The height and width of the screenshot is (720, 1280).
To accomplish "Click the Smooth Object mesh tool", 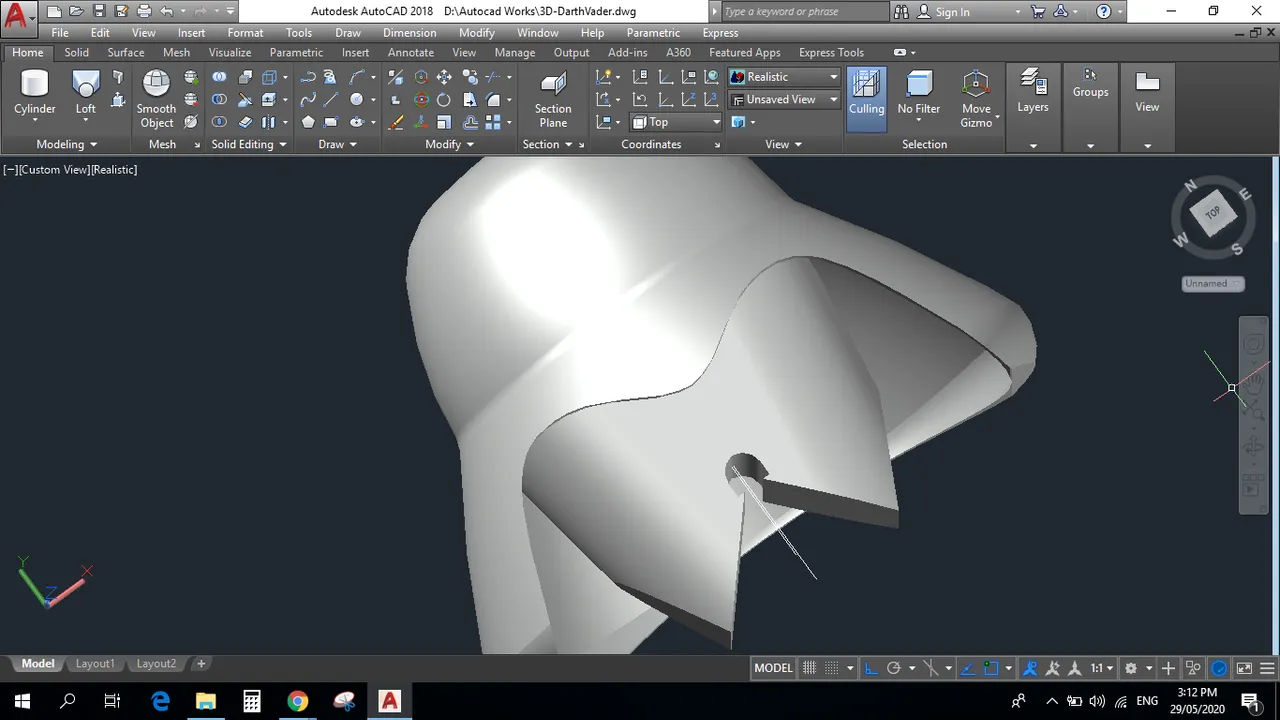I will 156,99.
